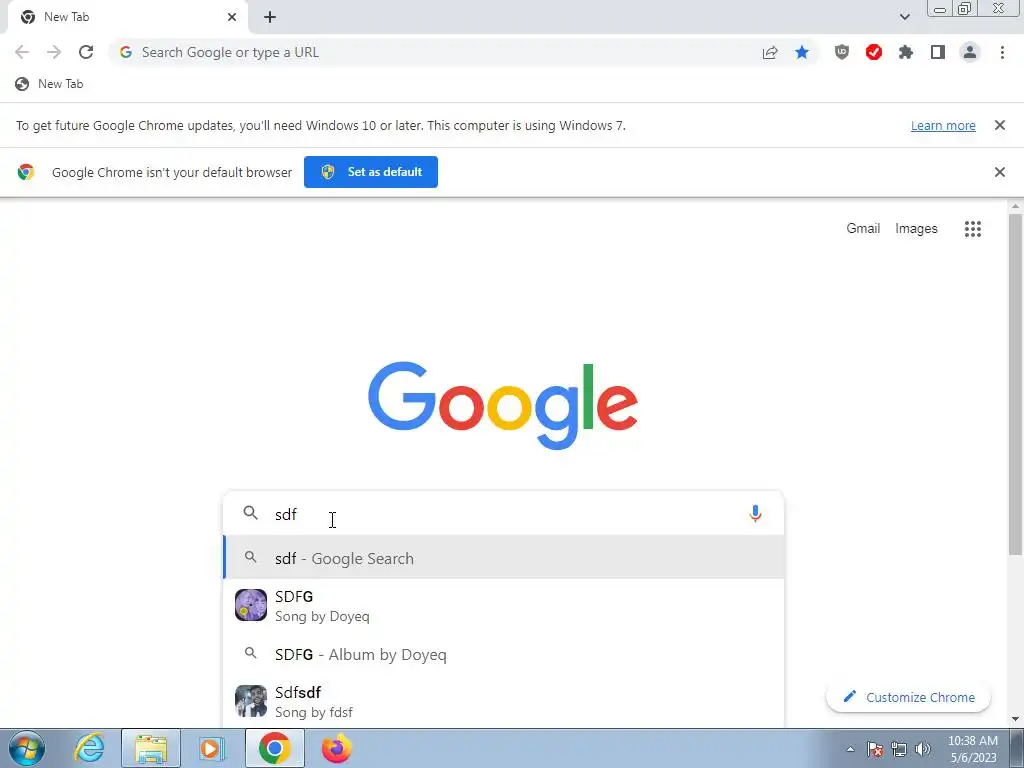Open the taskbar clock and date

(972, 749)
